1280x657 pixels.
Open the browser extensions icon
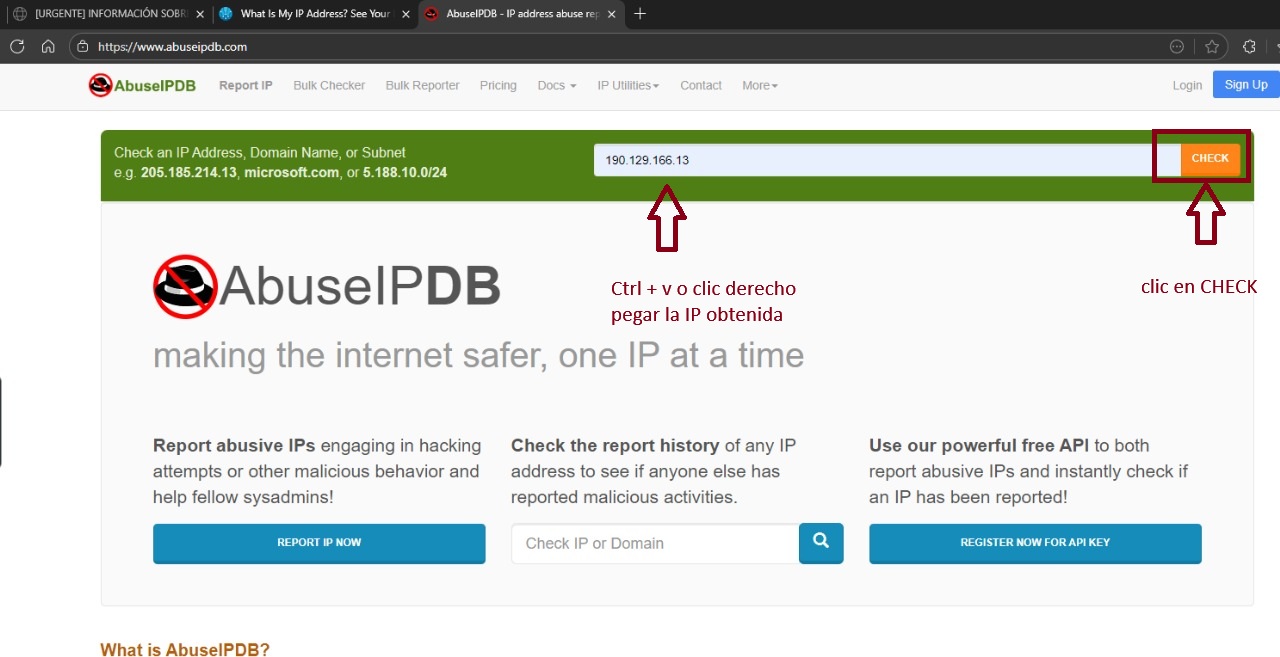point(1249,46)
